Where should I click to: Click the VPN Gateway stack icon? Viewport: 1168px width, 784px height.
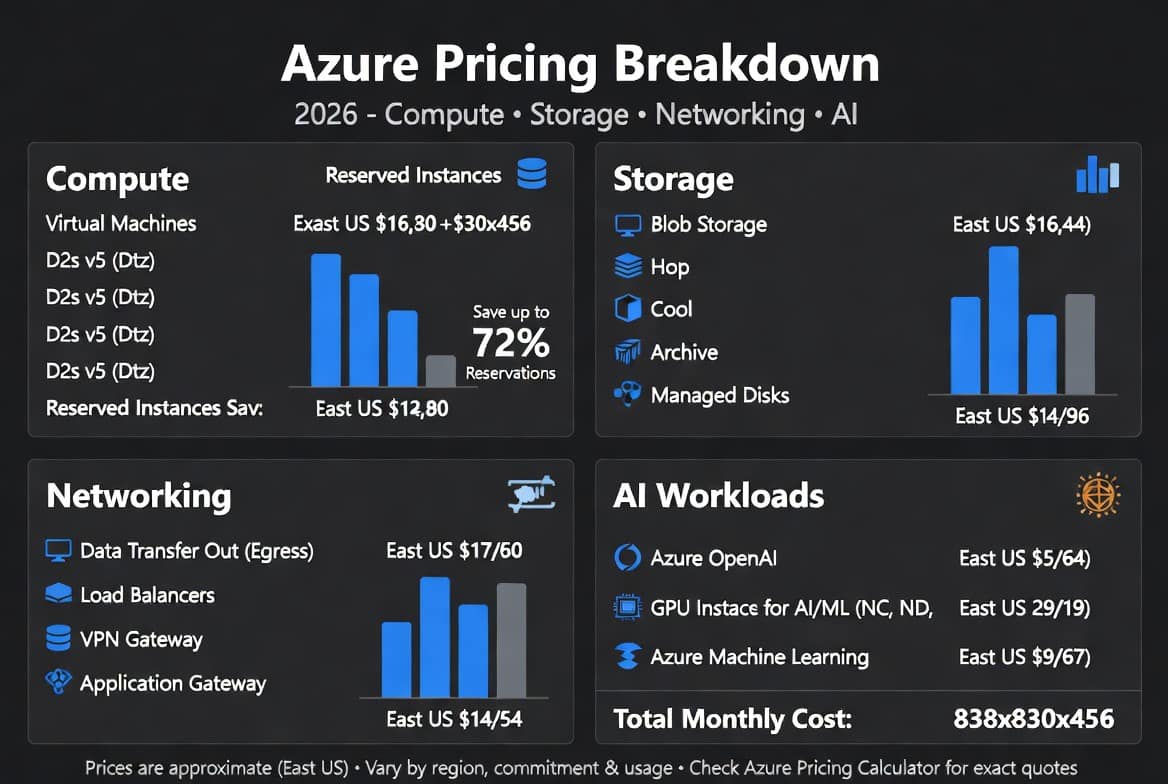[x=58, y=639]
